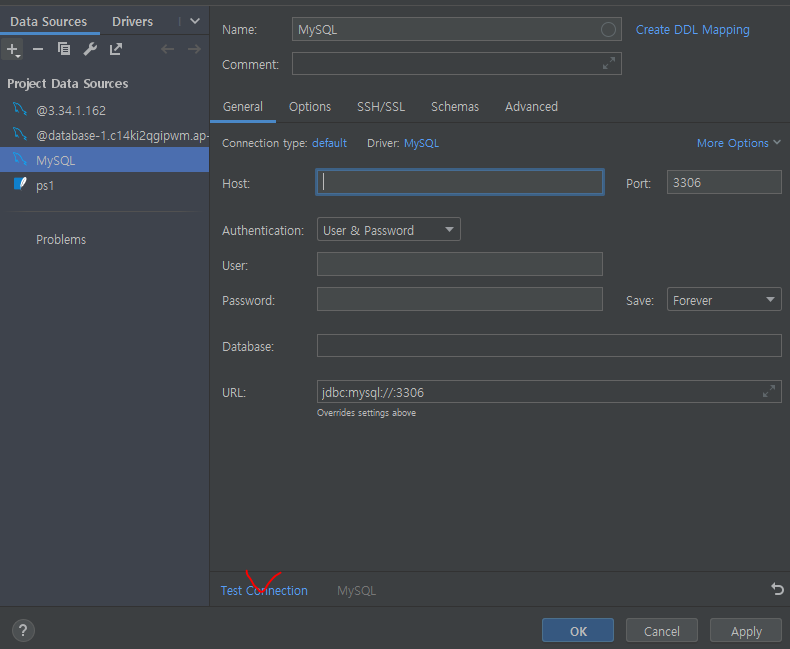Focus the Host input field
The width and height of the screenshot is (790, 649).
click(459, 182)
